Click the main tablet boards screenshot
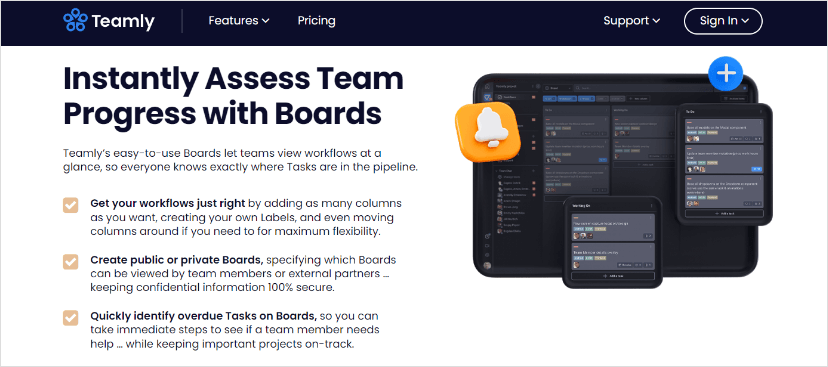The width and height of the screenshot is (828, 367). 615,175
